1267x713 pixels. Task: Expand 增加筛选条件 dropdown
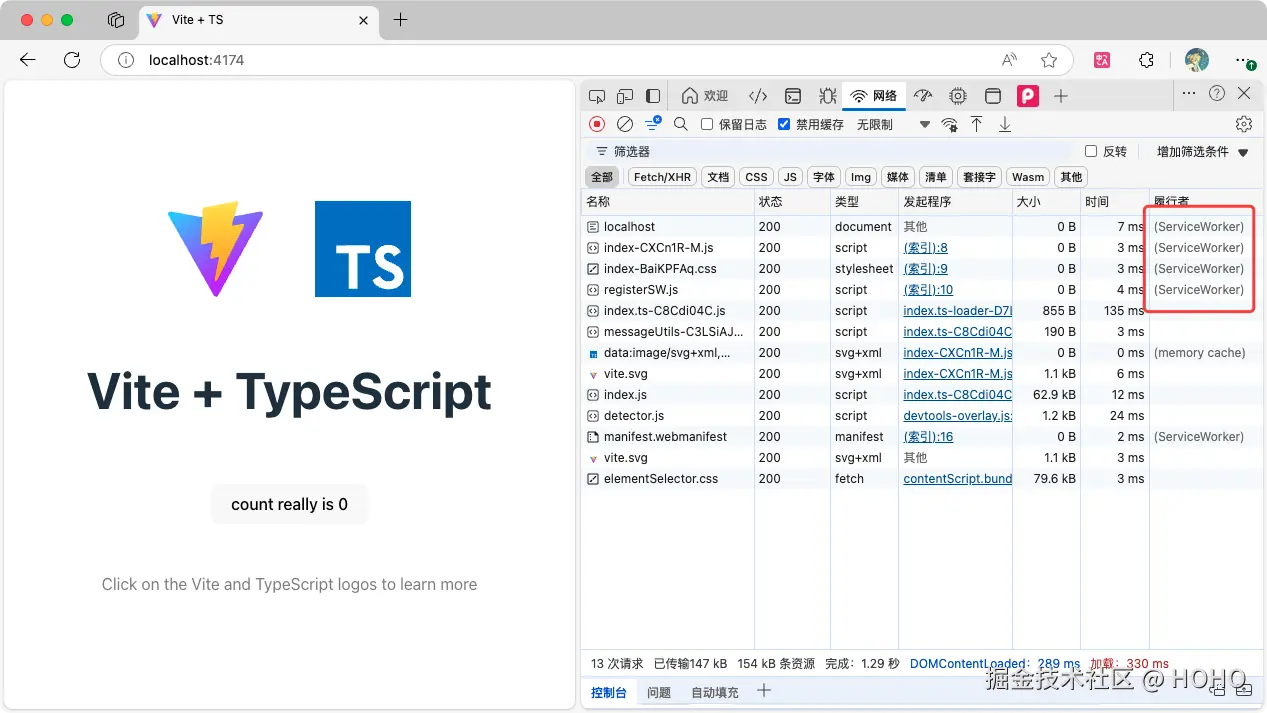pos(1203,152)
